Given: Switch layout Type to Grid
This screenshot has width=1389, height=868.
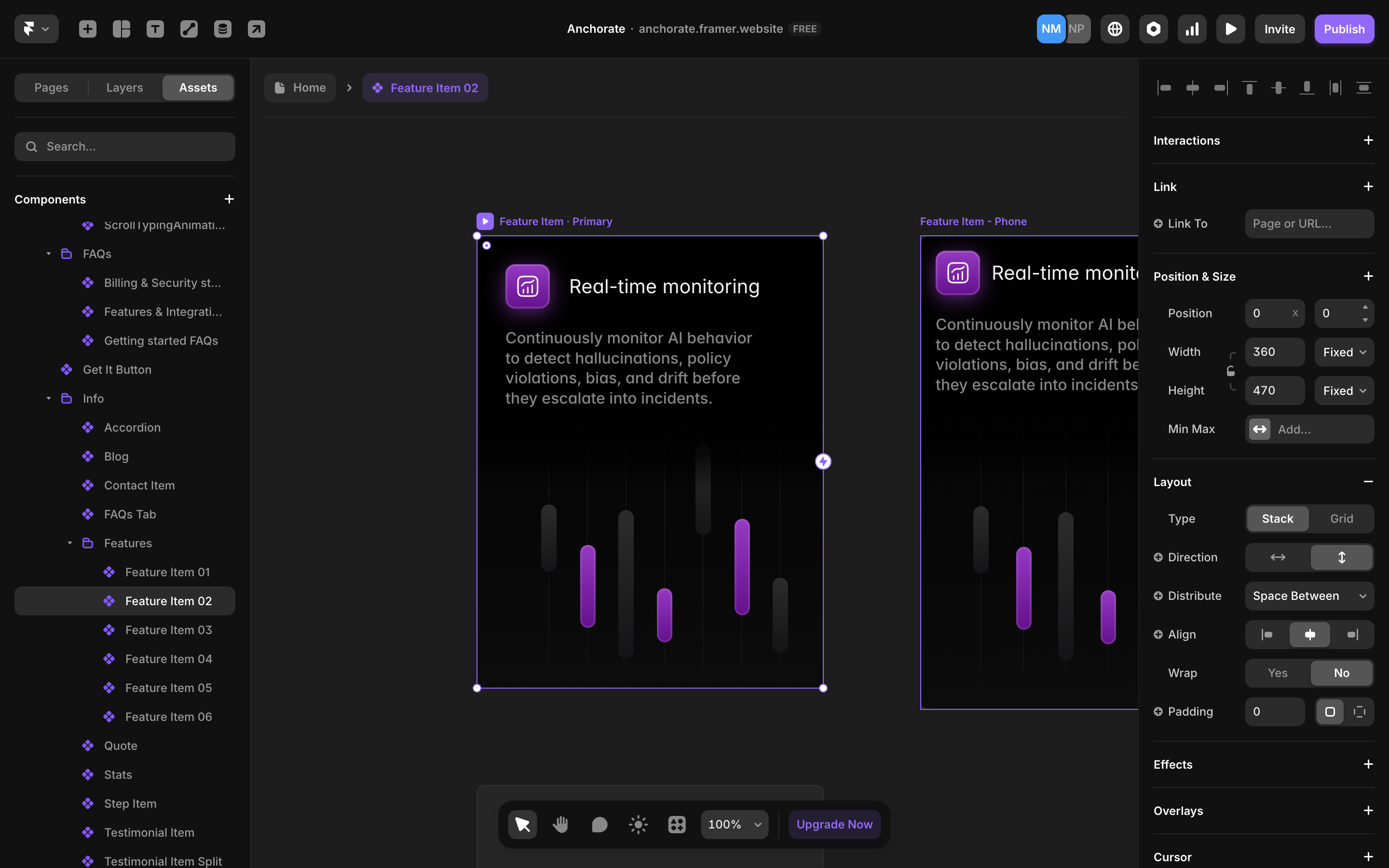Looking at the screenshot, I should (1341, 518).
